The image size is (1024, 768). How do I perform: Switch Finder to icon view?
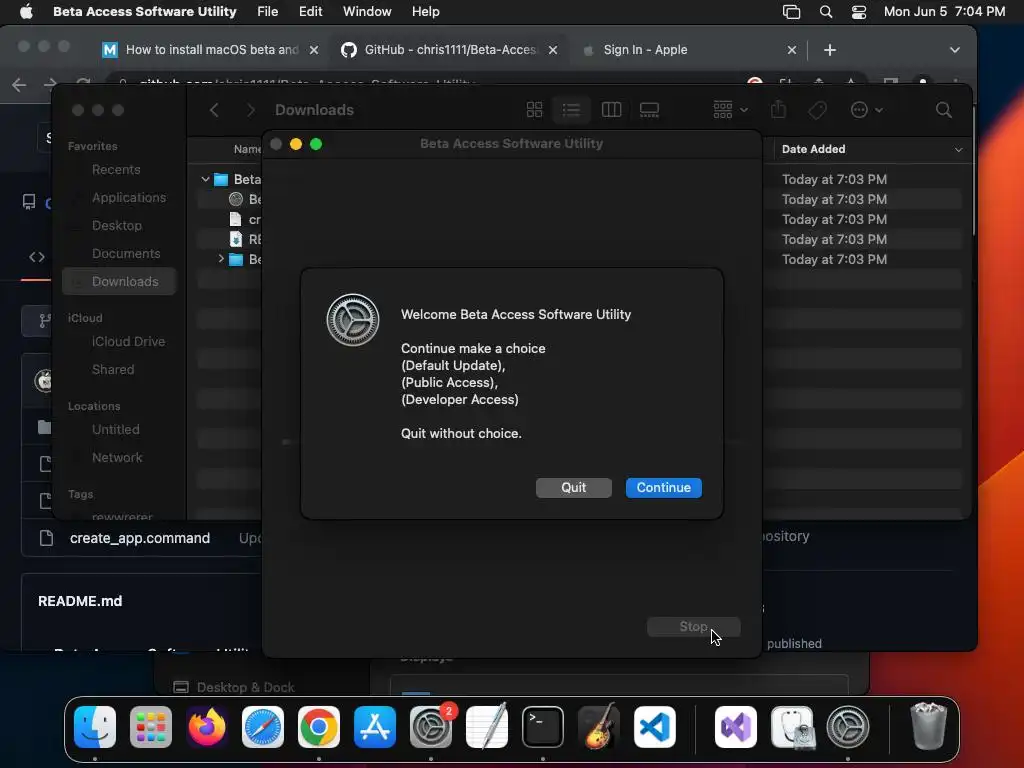(534, 110)
